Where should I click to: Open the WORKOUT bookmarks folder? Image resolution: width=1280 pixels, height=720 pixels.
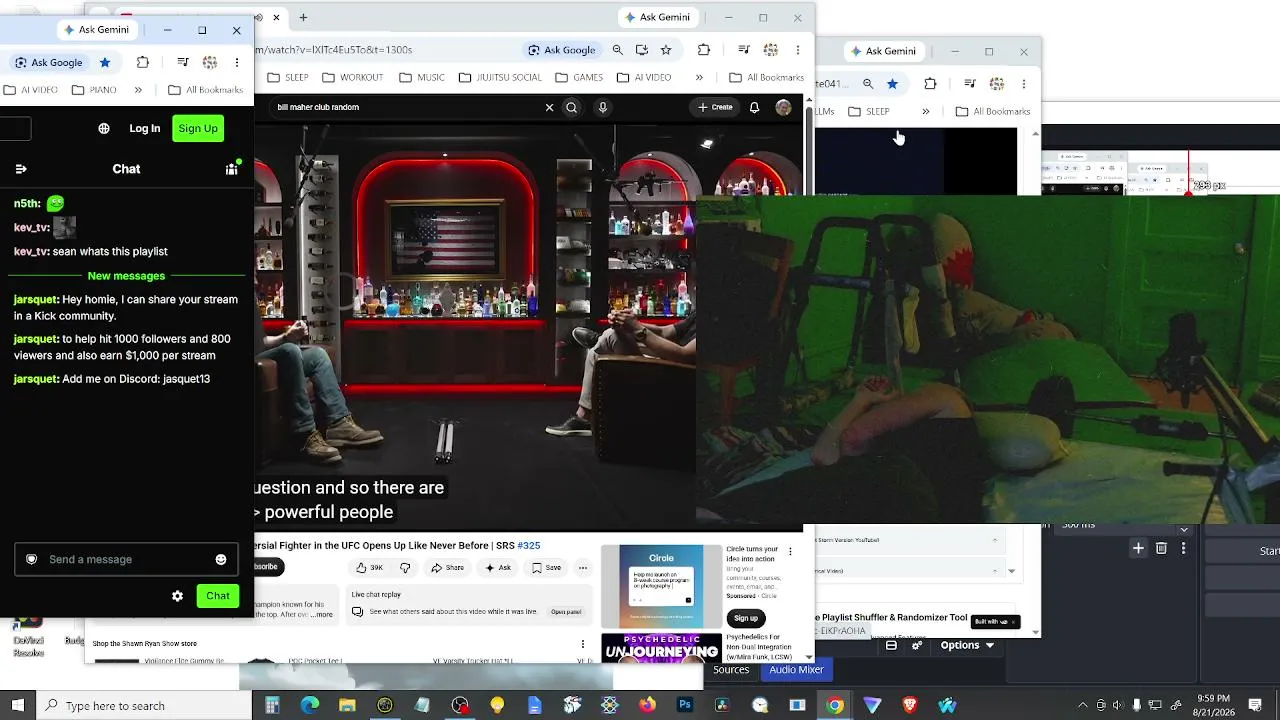point(353,77)
